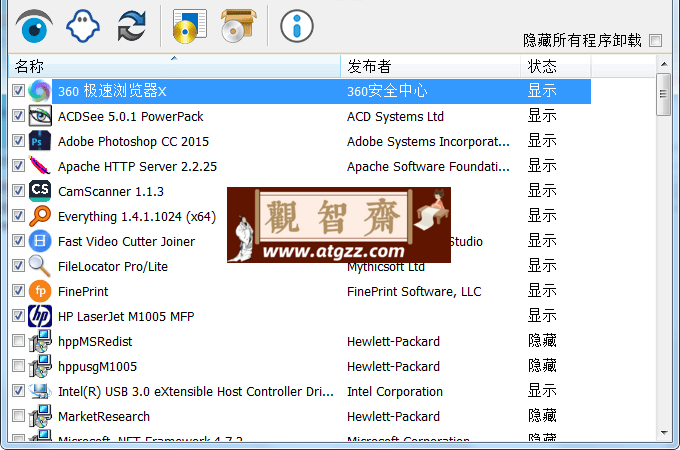
Task: Uncheck the CamScanner 1.1.3 checkbox
Action: tap(18, 191)
